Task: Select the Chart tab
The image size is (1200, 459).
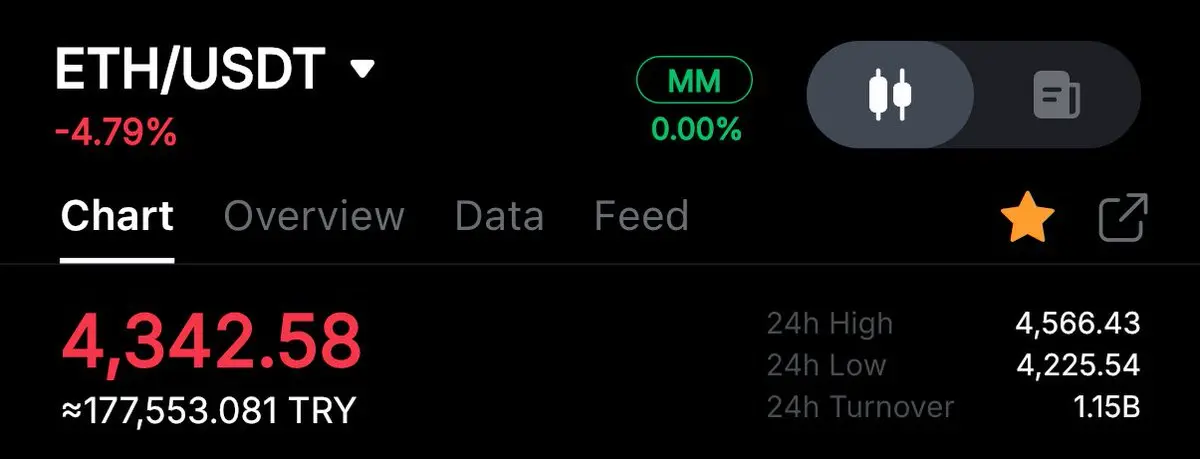Action: [117, 216]
